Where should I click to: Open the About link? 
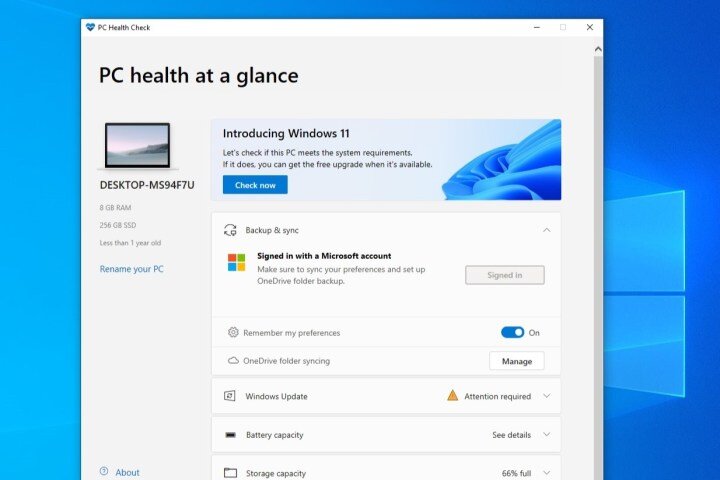[127, 472]
